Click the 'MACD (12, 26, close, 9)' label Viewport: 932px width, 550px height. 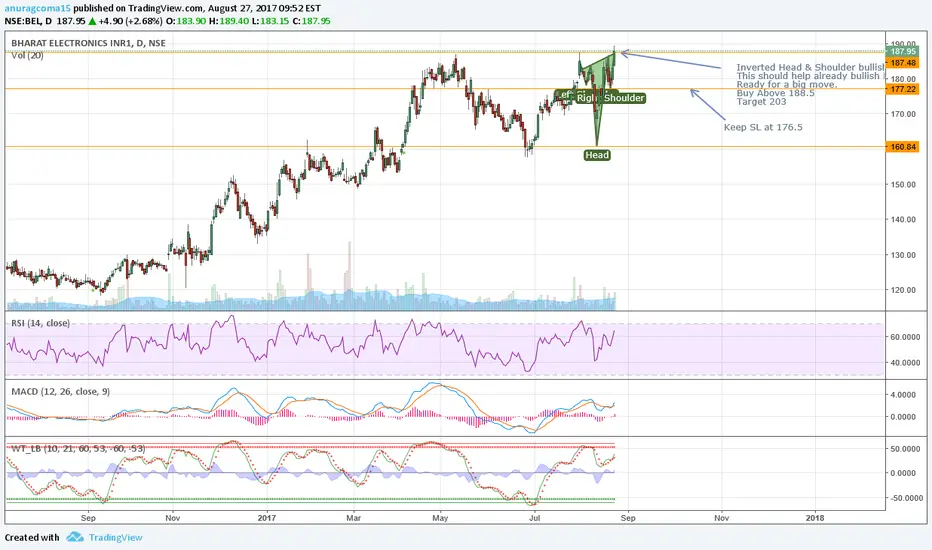pos(61,391)
